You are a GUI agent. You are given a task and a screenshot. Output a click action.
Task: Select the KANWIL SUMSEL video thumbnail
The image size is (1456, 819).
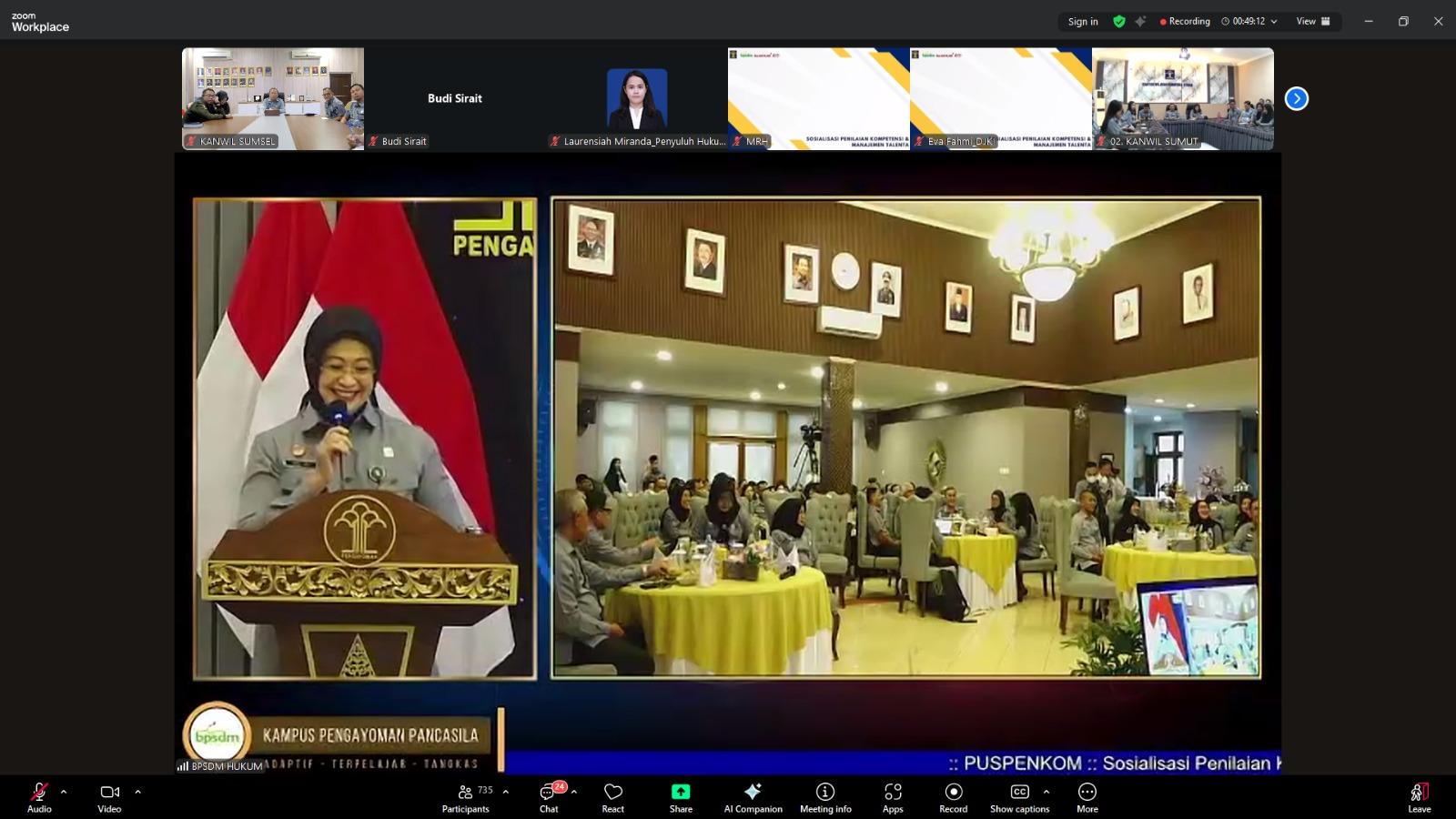pyautogui.click(x=273, y=98)
